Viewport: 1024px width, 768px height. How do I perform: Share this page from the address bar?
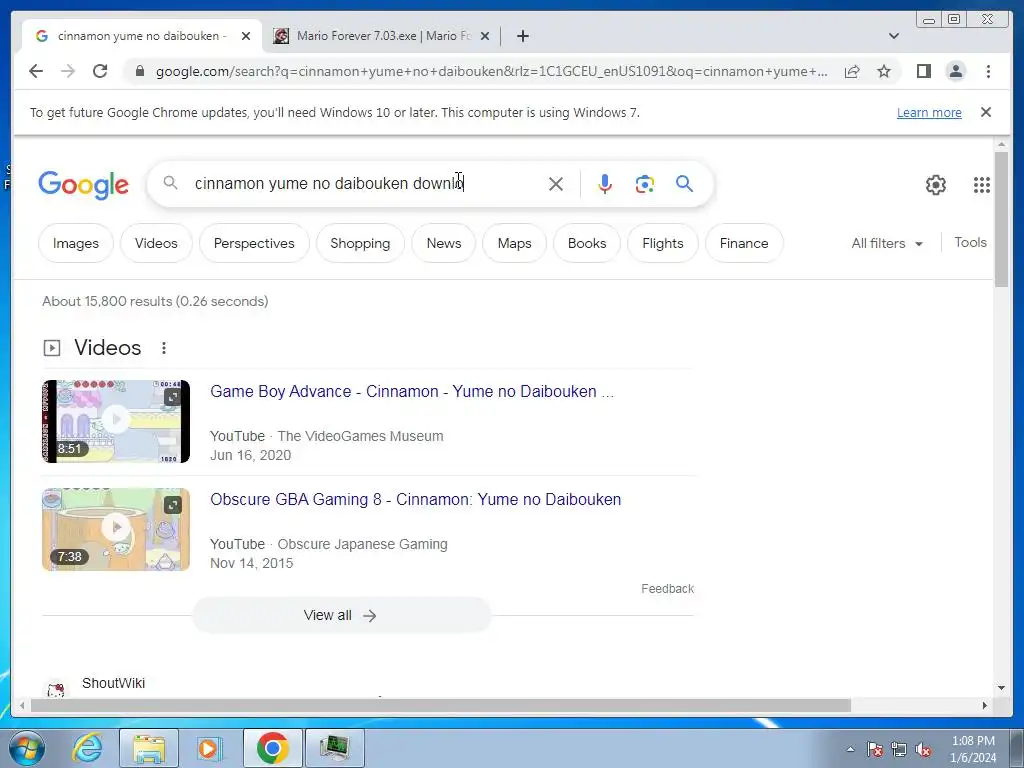tap(852, 71)
